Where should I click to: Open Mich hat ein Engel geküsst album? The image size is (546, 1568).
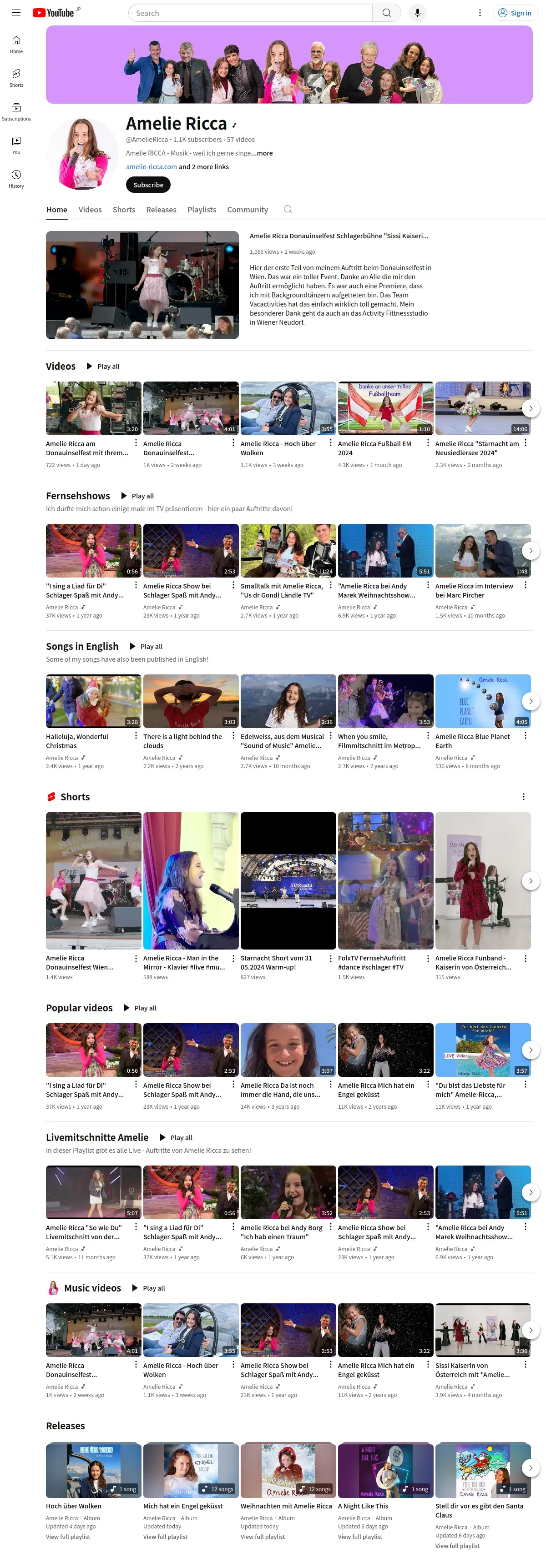click(191, 1471)
